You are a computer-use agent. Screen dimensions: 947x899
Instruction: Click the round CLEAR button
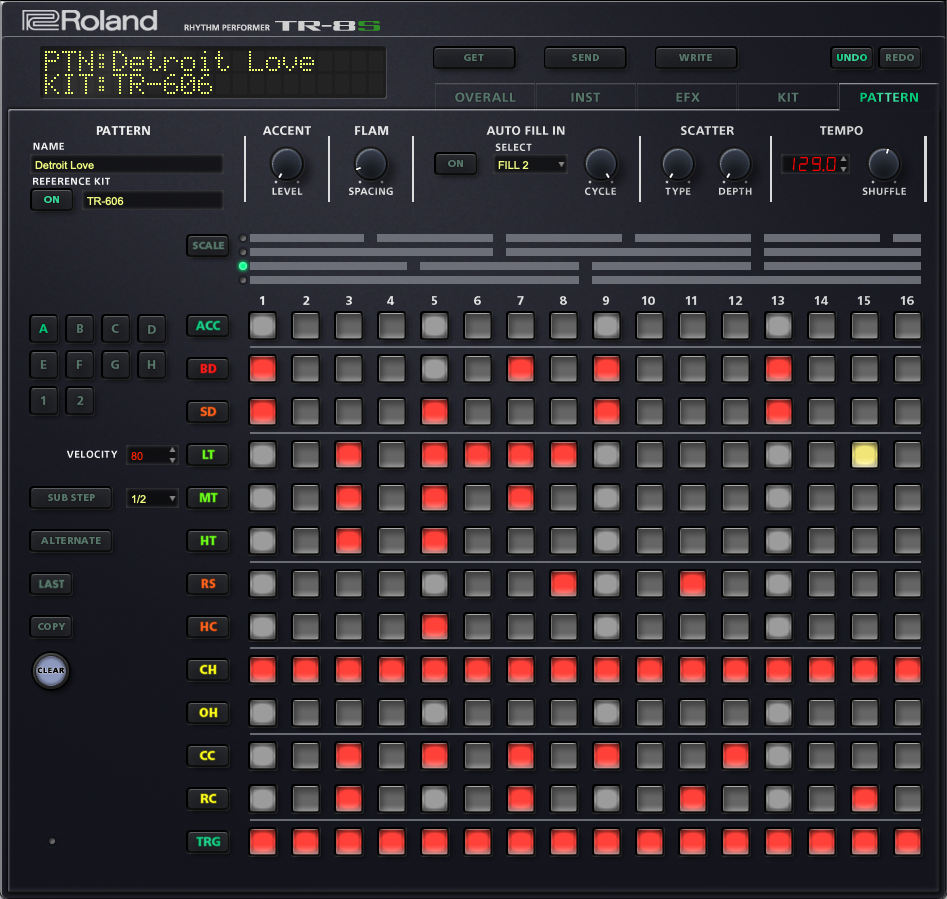pyautogui.click(x=51, y=671)
